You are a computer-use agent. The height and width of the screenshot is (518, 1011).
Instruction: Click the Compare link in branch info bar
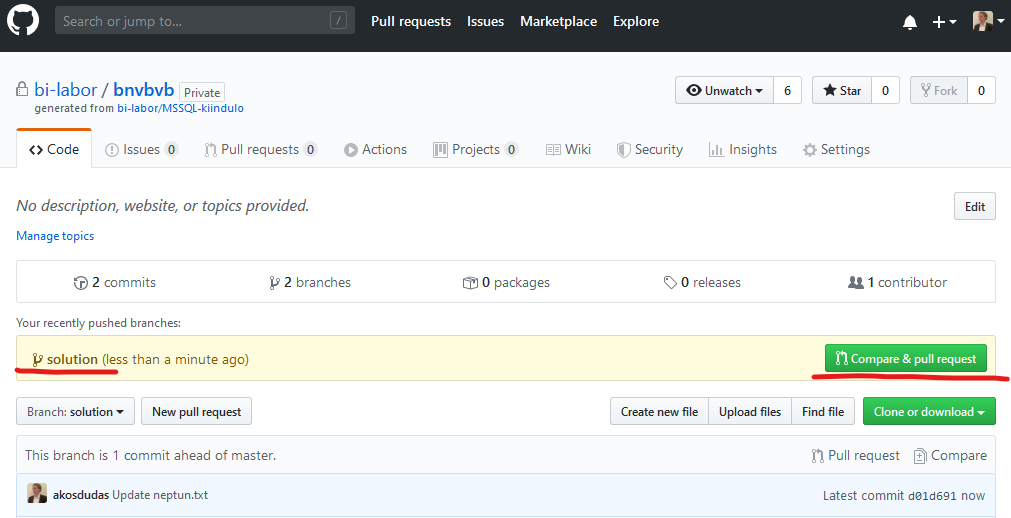tap(950, 455)
